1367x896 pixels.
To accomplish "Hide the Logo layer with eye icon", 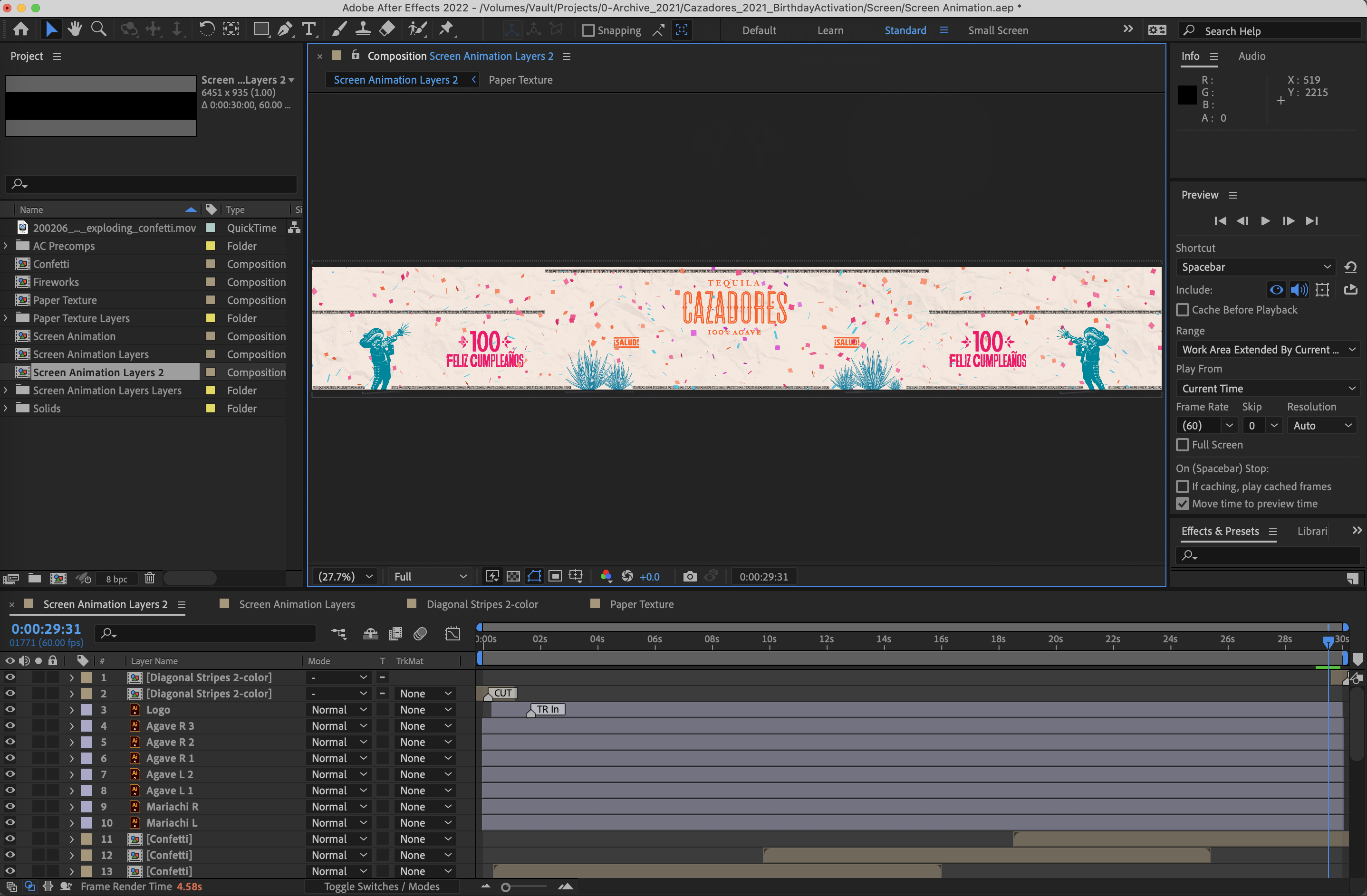I will pyautogui.click(x=10, y=709).
